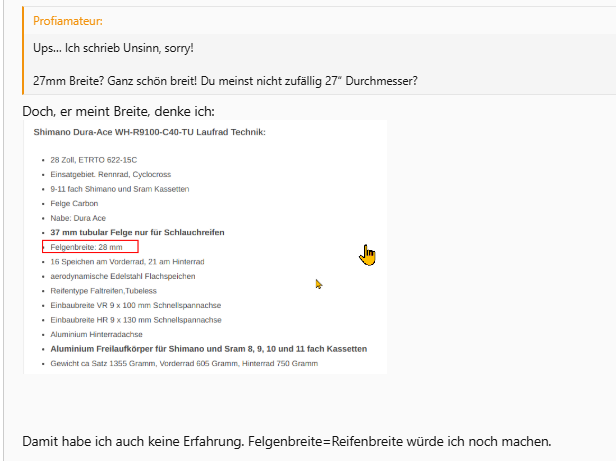This screenshot has width=616, height=461.
Task: Click the 'Gewicht ca Satz 1355 Gramm' line
Action: [183, 363]
